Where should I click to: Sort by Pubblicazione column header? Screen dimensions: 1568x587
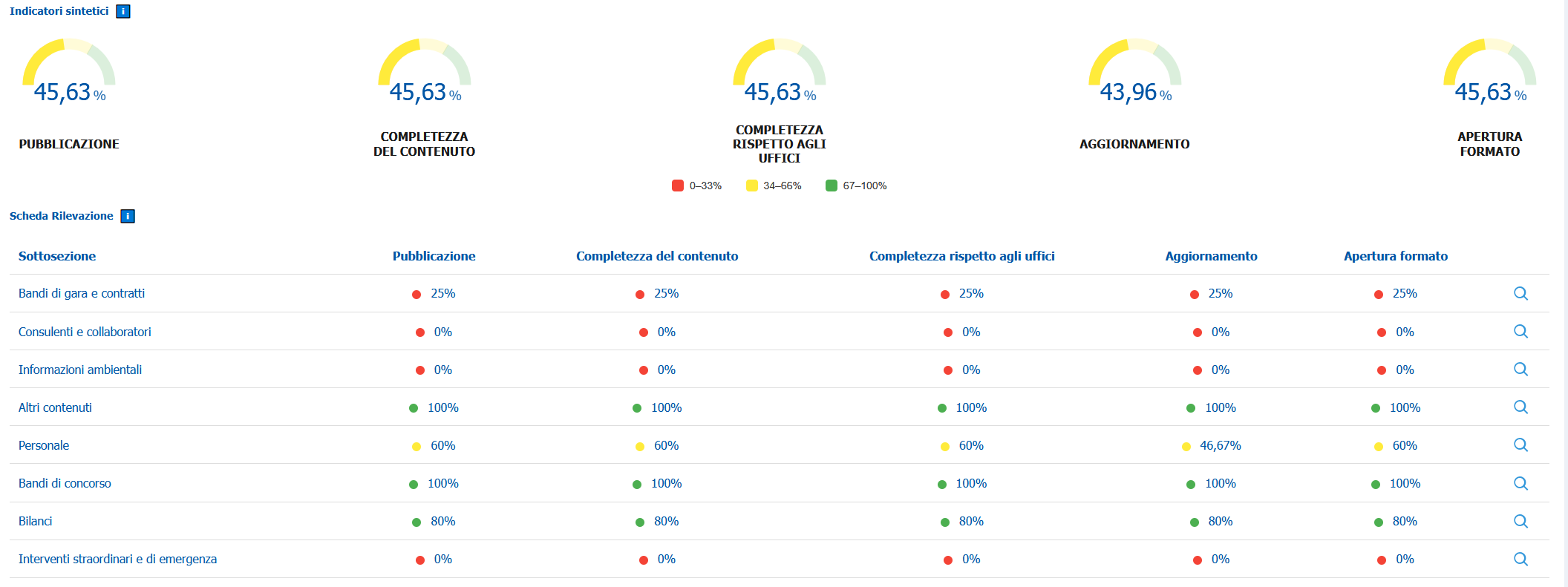point(434,256)
